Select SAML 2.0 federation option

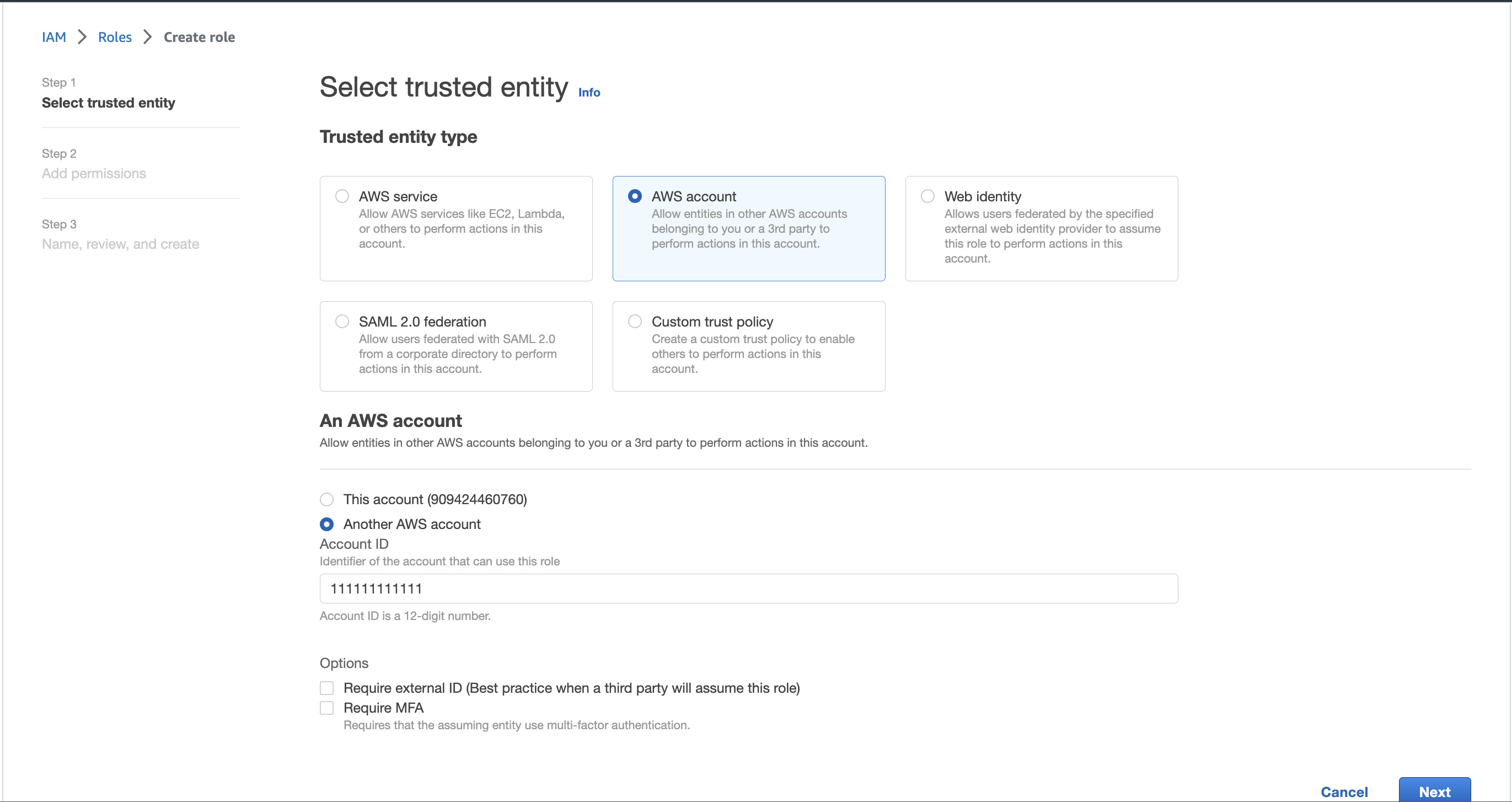[x=342, y=321]
